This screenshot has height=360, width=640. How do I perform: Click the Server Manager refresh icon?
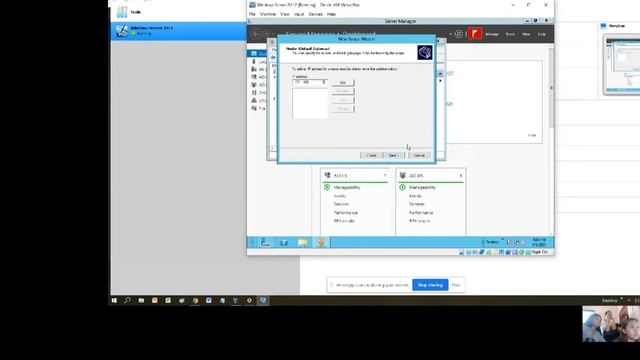click(x=458, y=34)
